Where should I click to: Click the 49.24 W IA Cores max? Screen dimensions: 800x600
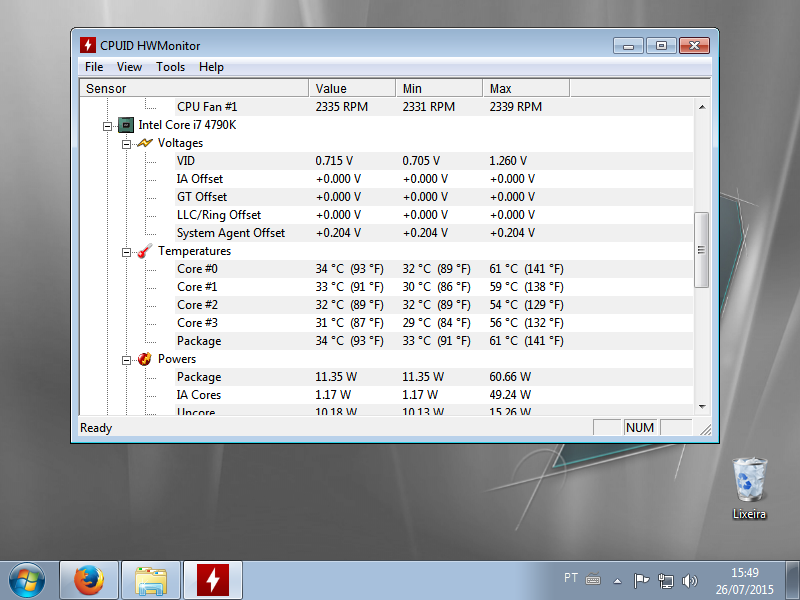pos(510,395)
